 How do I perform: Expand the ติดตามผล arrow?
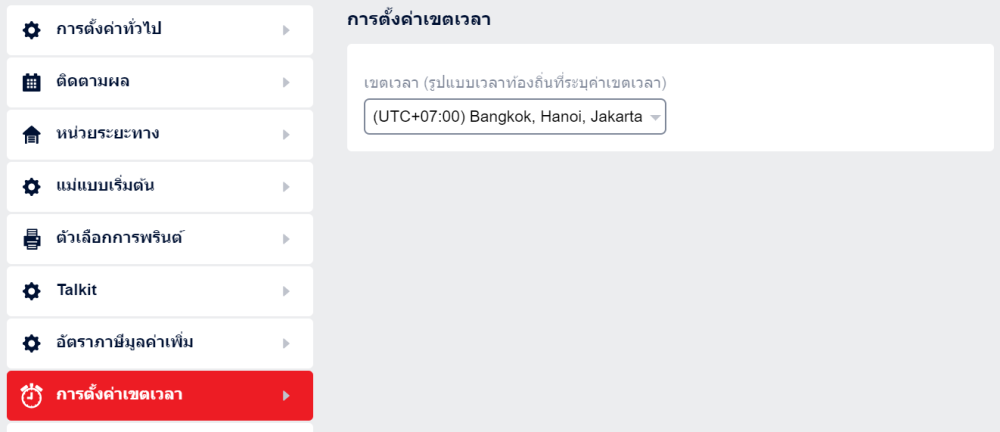(286, 82)
